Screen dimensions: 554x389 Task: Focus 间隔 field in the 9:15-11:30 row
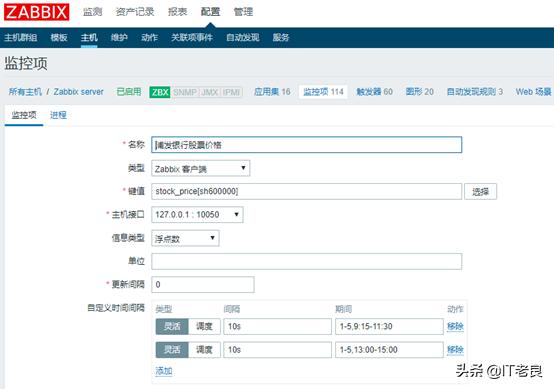click(x=277, y=326)
